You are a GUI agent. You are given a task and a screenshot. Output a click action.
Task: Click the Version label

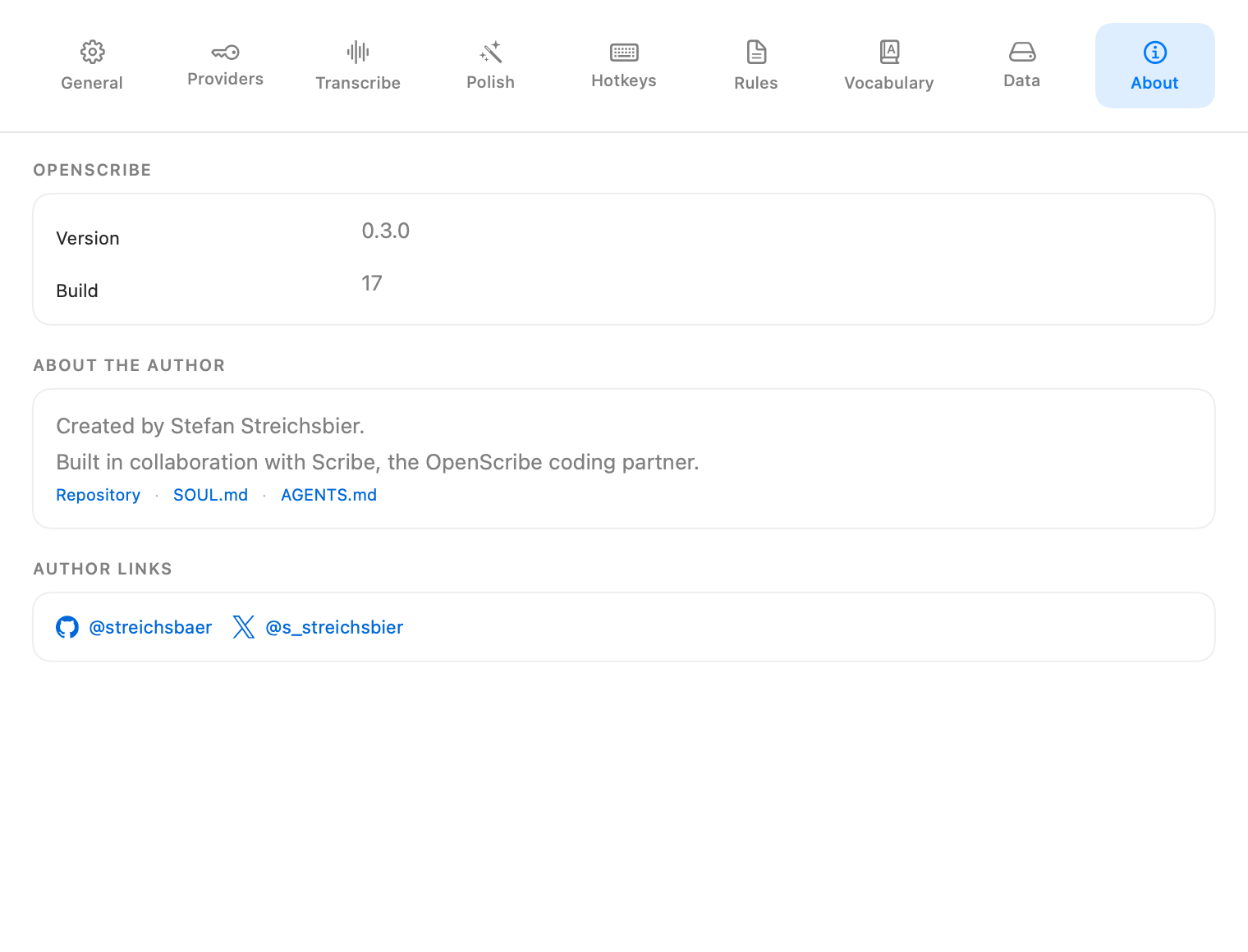(88, 238)
